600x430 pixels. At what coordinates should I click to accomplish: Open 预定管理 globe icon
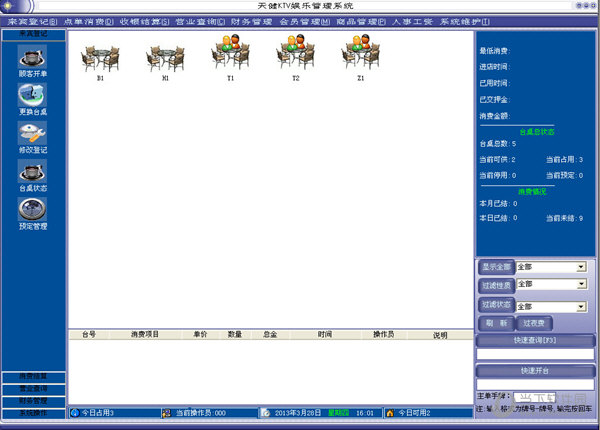(33, 209)
